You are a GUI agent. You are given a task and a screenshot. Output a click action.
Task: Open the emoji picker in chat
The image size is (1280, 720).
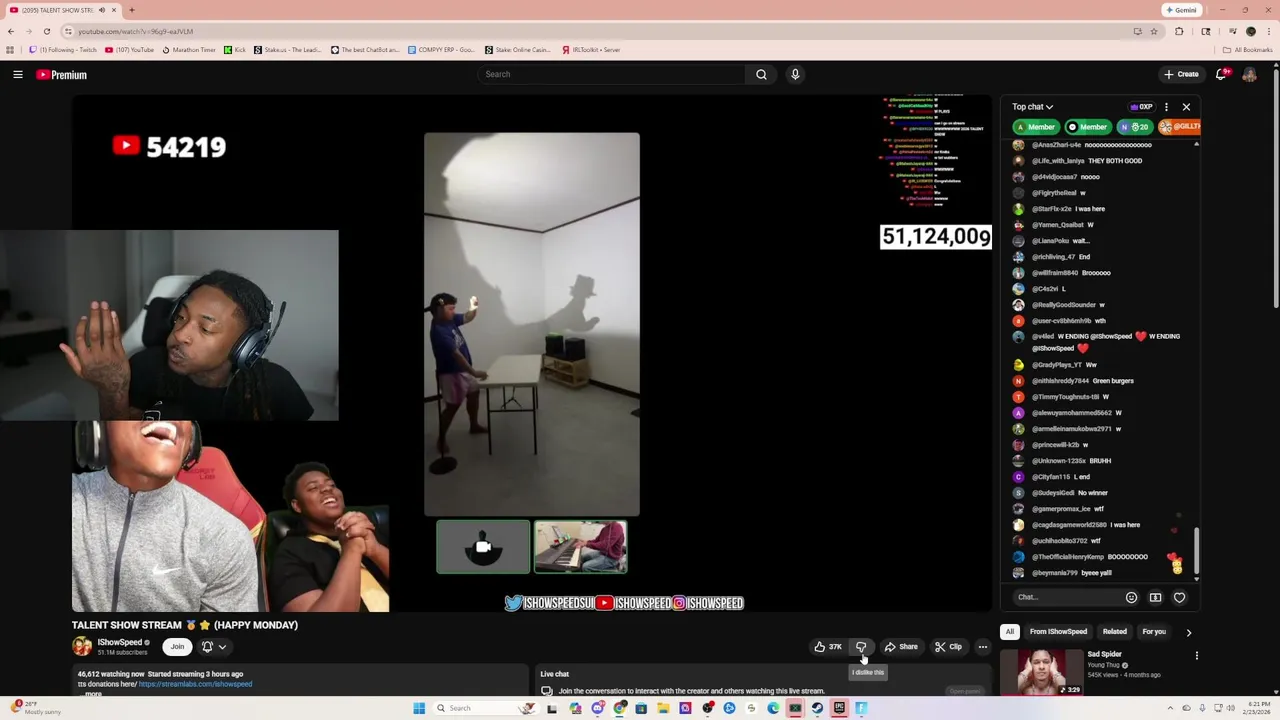click(x=1131, y=597)
